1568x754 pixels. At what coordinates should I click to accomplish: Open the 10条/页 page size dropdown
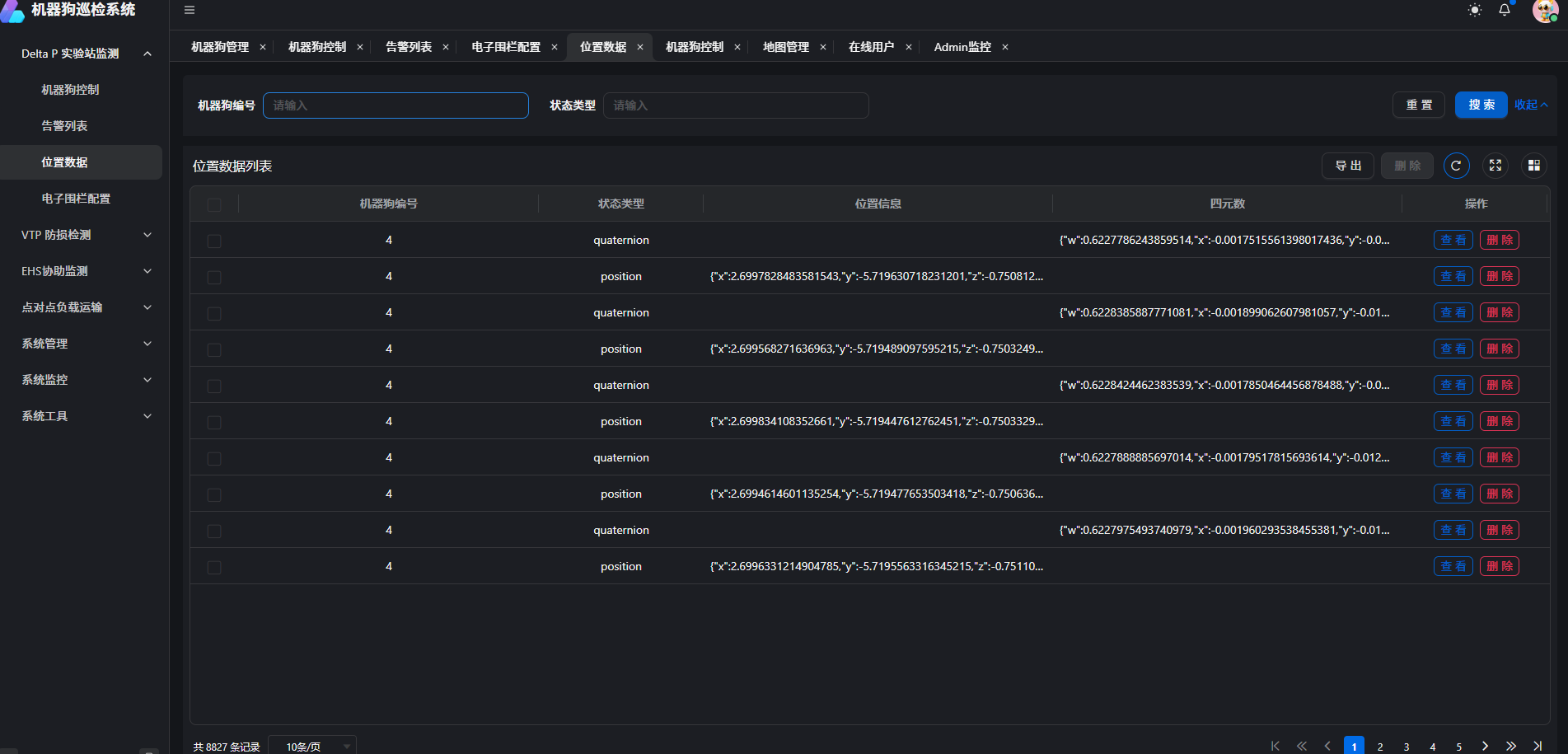click(313, 746)
